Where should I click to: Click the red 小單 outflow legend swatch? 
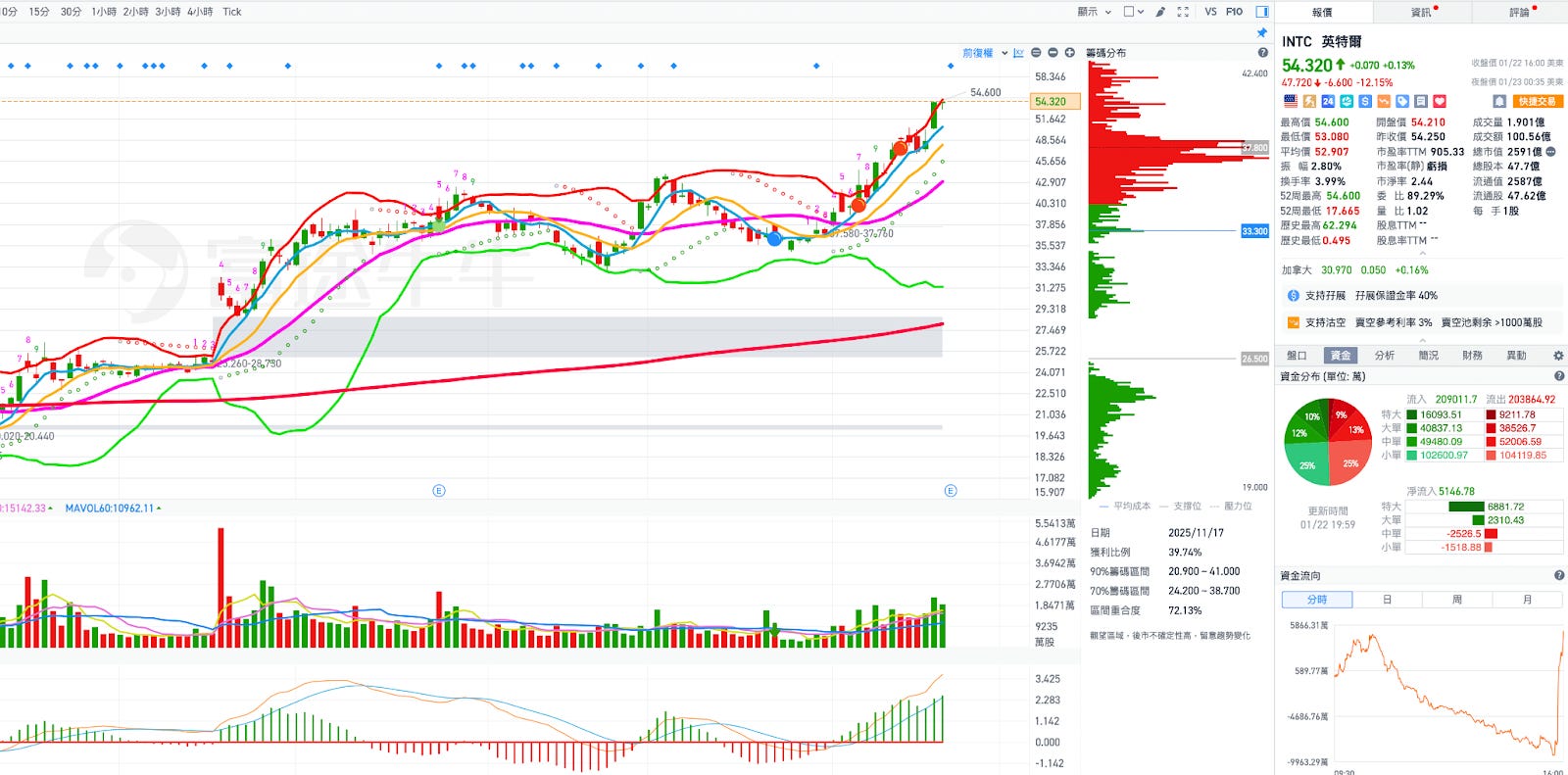point(1491,456)
